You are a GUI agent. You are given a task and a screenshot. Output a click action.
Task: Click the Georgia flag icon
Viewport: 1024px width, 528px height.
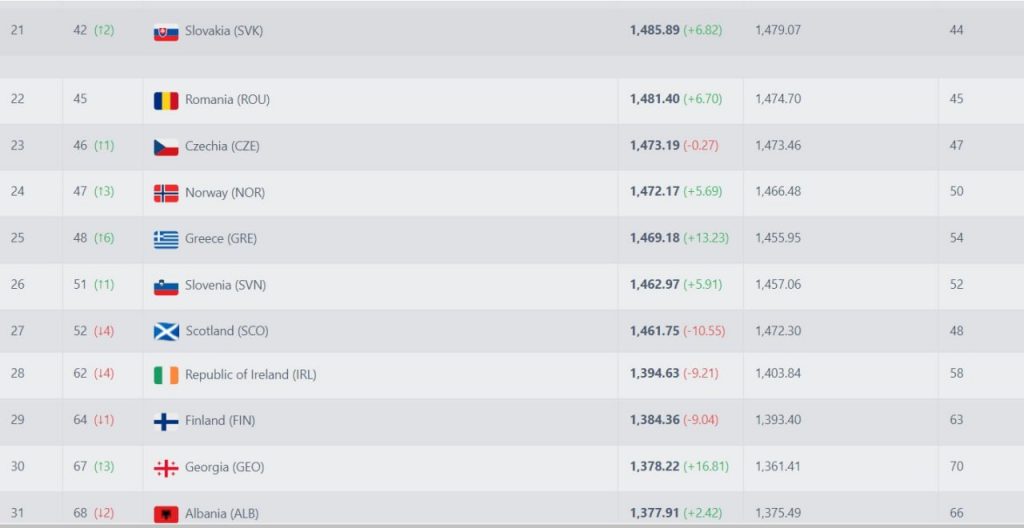click(x=166, y=467)
